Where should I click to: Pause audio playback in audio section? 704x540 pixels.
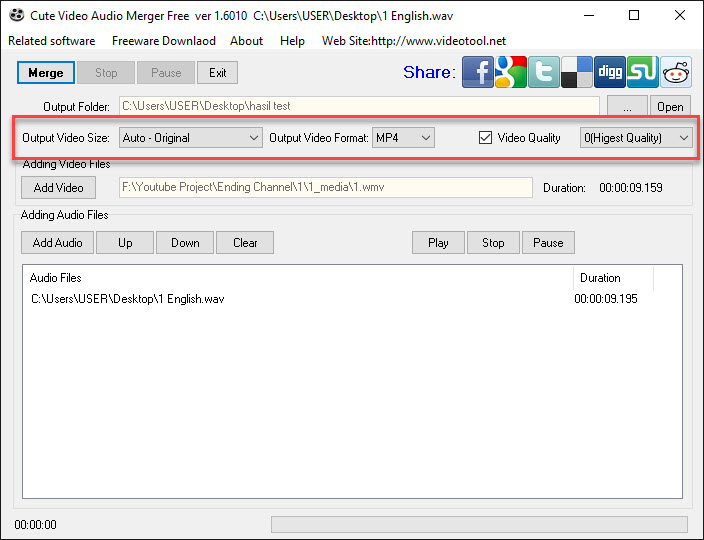(548, 243)
